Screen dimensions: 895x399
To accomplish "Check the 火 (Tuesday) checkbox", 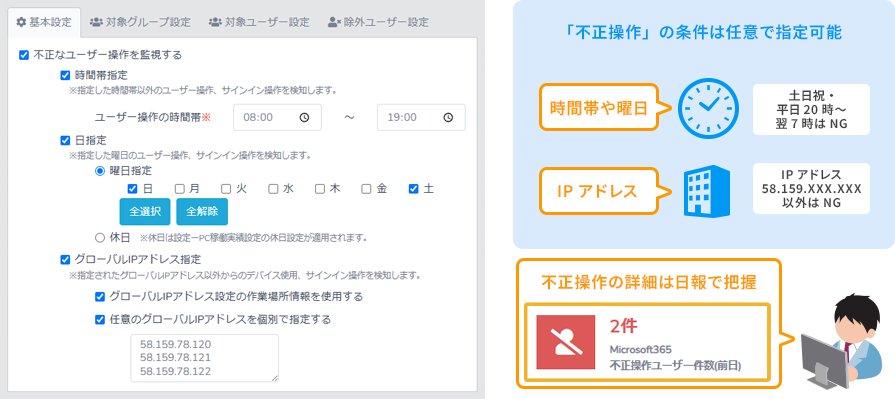I will point(226,189).
